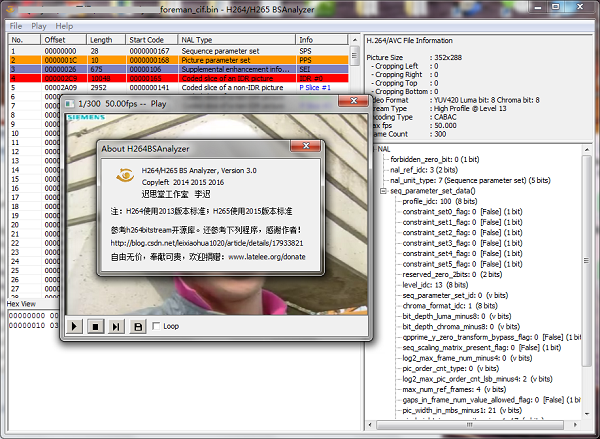Select Supplemental enhancement info row
Screen dimensions: 600x439
pos(179,69)
